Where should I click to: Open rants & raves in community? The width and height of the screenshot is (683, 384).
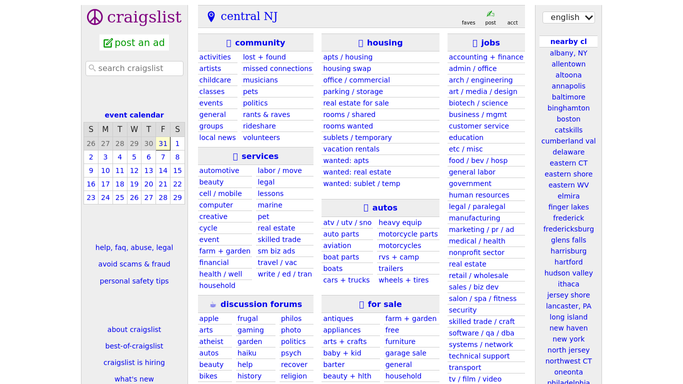point(266,115)
